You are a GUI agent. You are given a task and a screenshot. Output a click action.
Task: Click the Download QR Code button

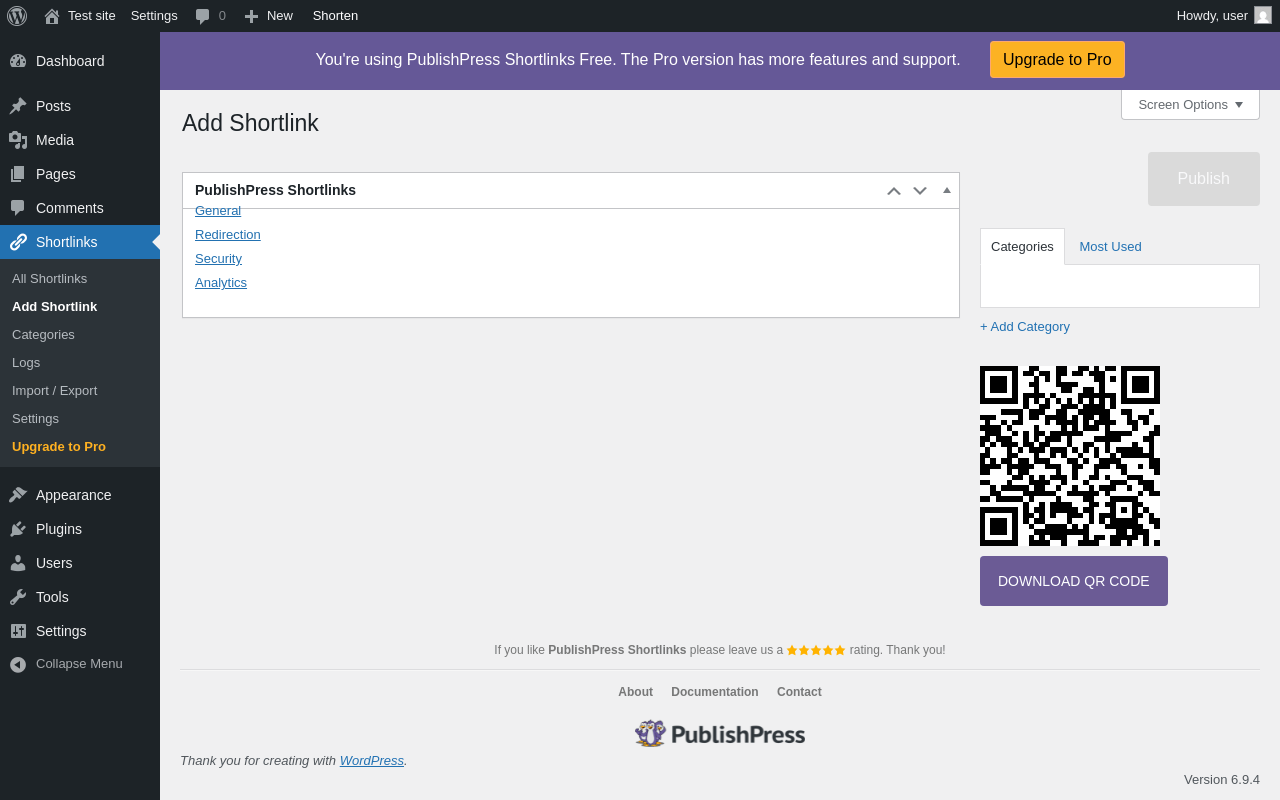[x=1073, y=581]
